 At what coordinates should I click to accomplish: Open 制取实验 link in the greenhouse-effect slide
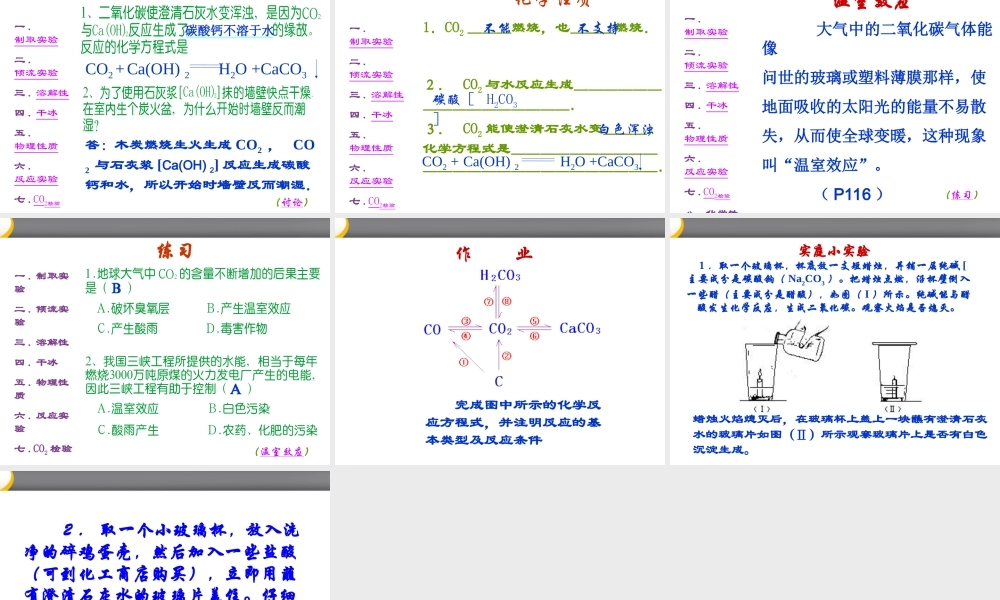[x=706, y=32]
